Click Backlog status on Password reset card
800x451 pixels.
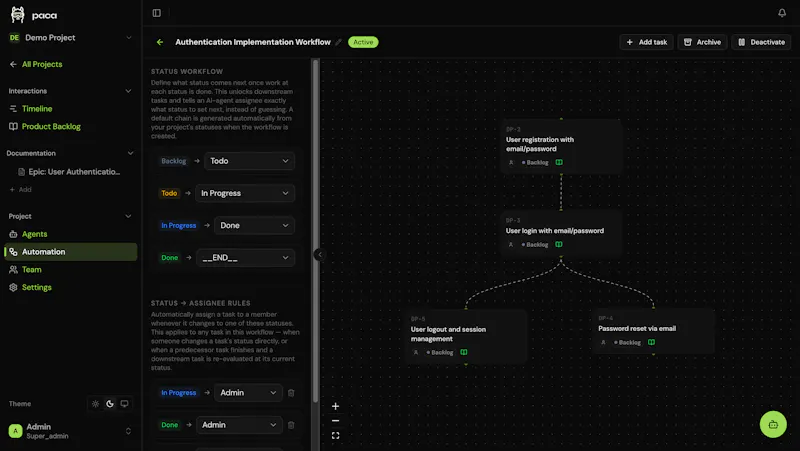(x=628, y=342)
